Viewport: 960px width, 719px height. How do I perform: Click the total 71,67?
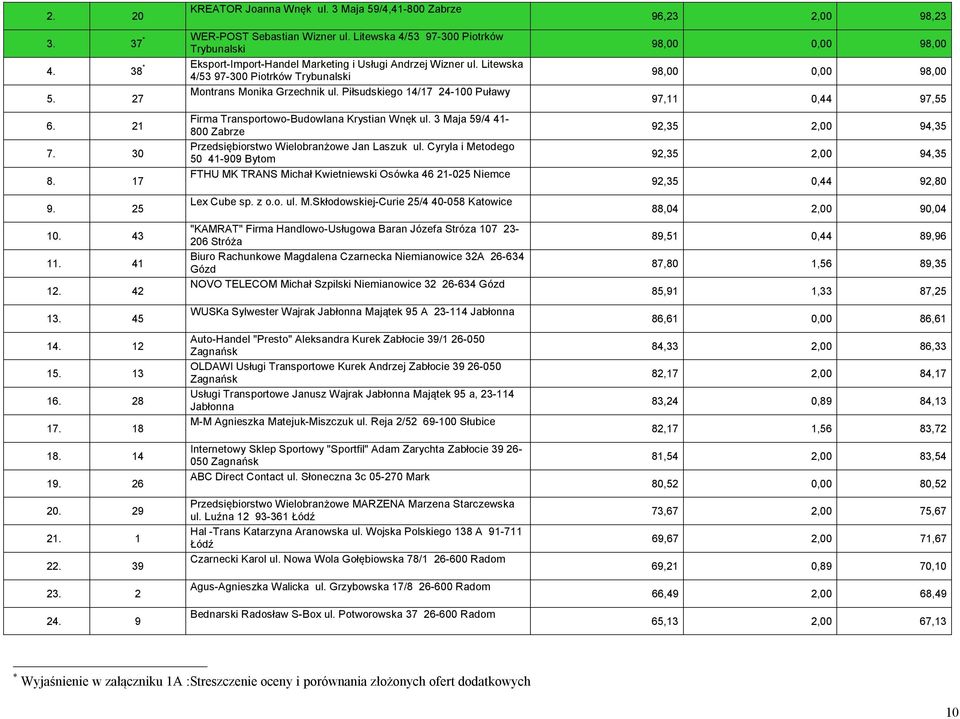click(x=932, y=540)
